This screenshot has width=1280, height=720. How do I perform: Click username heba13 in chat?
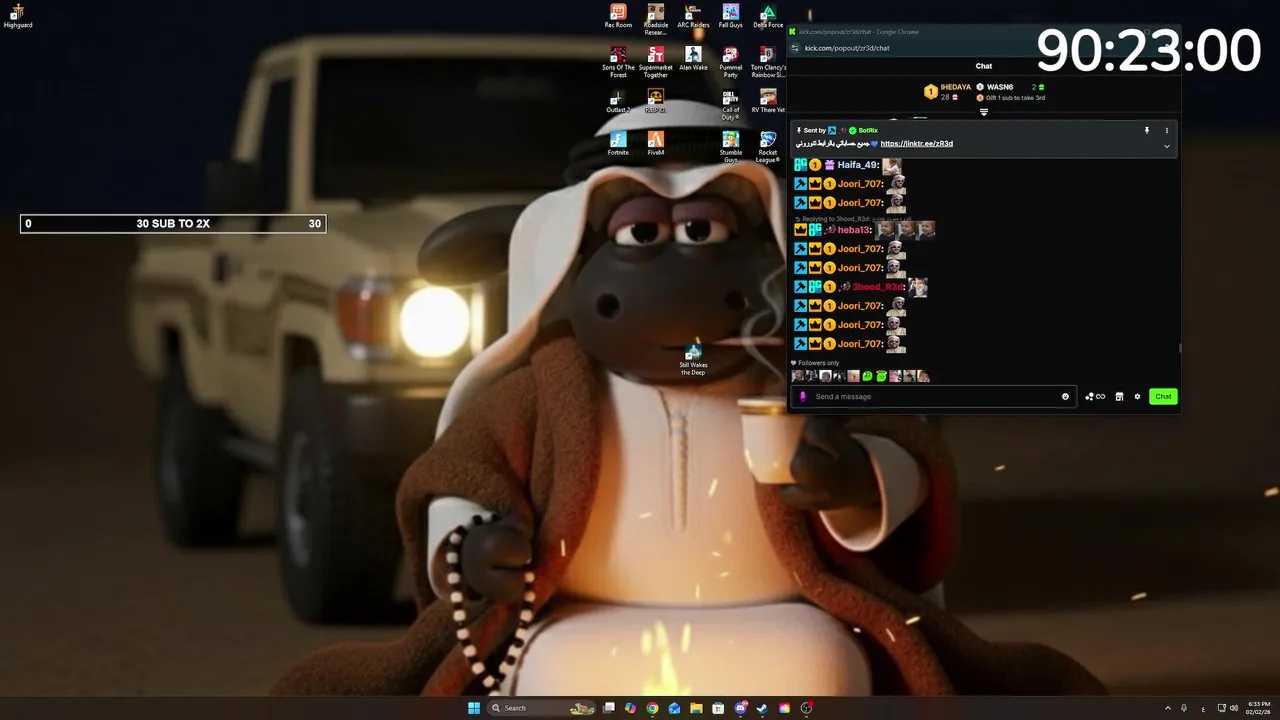pyautogui.click(x=853, y=230)
